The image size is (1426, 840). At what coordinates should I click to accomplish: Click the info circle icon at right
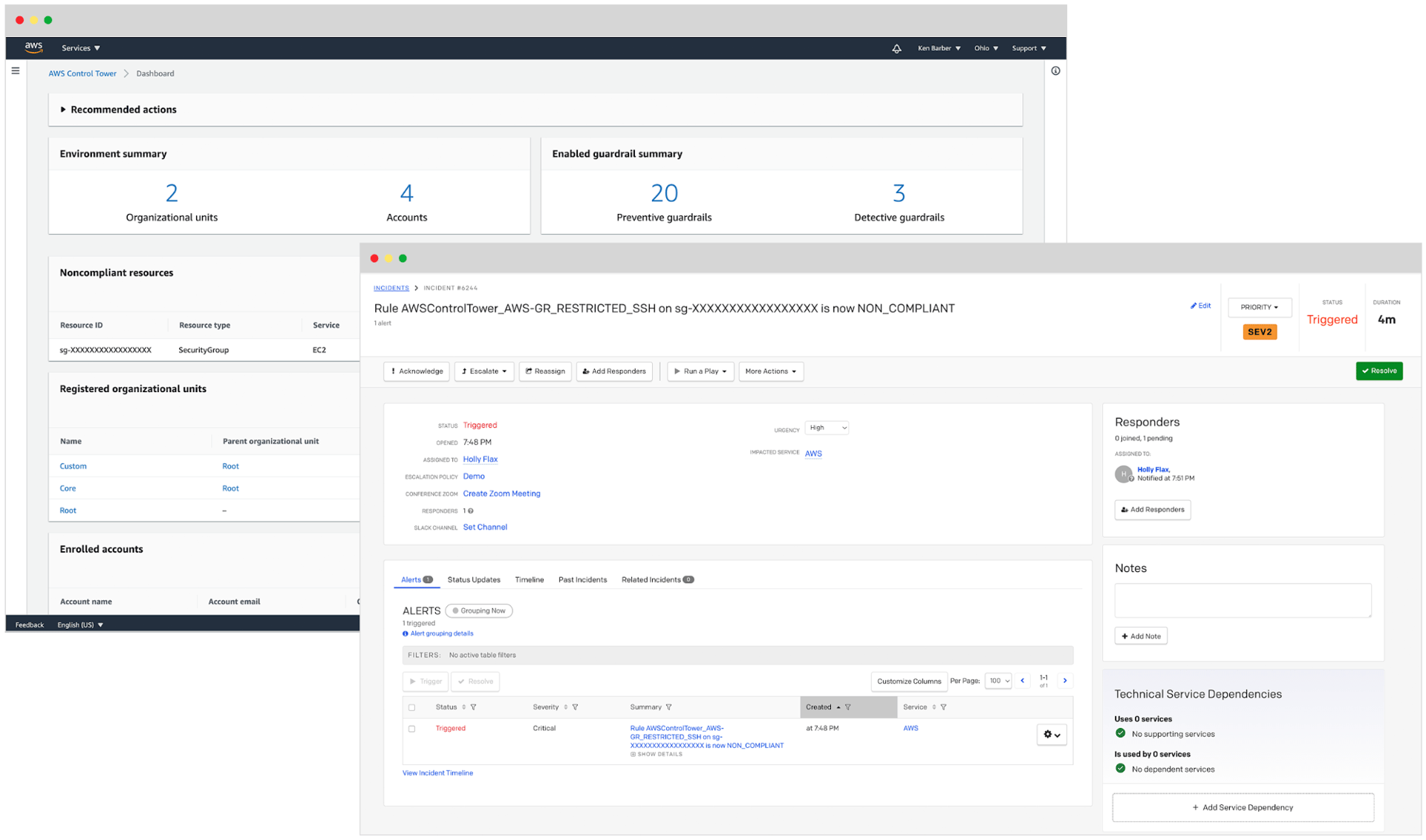click(1055, 71)
